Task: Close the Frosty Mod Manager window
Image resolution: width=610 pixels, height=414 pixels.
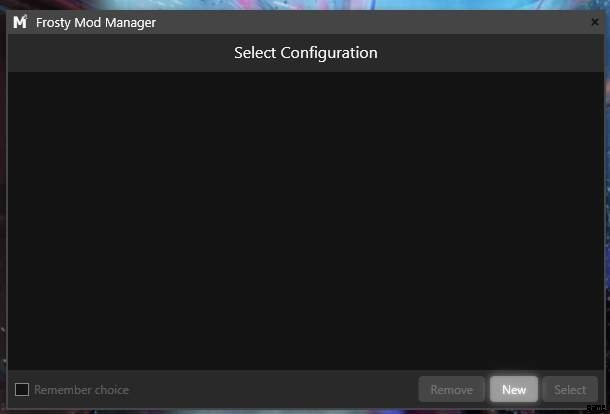Action: click(x=594, y=22)
